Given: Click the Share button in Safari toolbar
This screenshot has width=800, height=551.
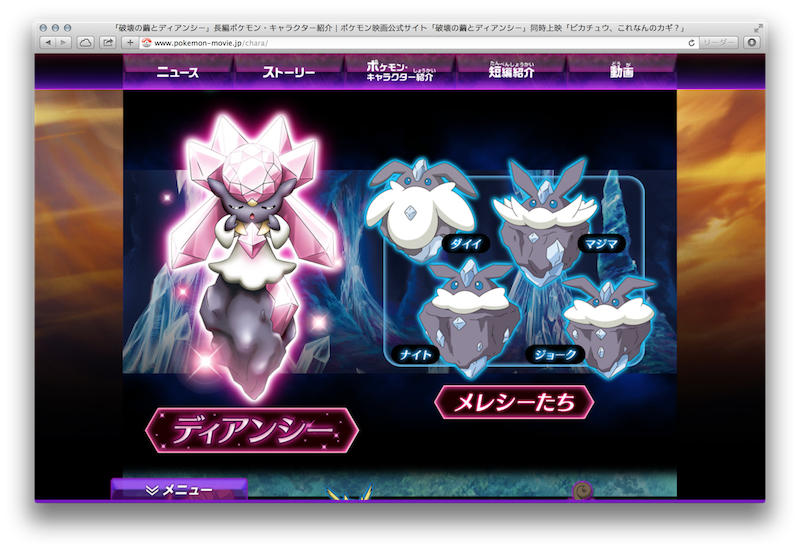Looking at the screenshot, I should [x=108, y=43].
